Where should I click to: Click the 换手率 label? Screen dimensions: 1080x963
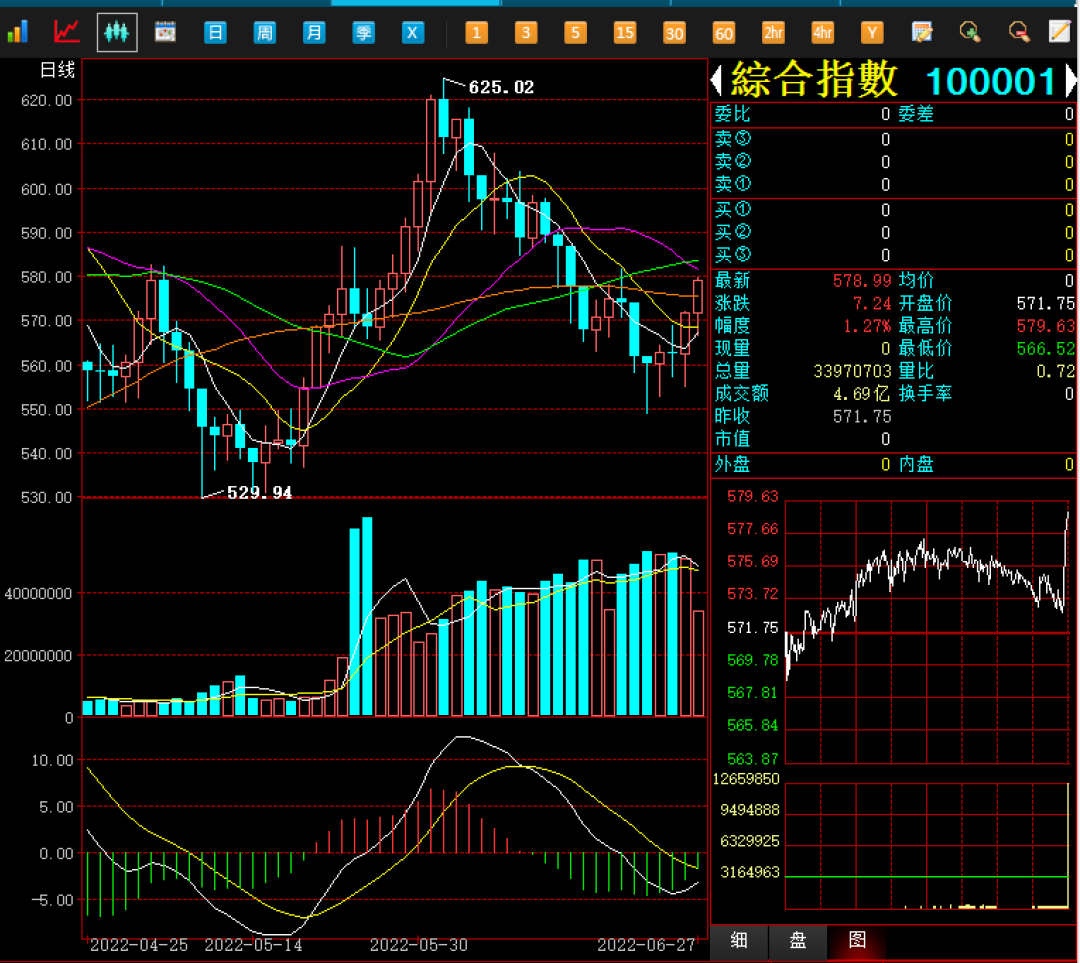click(x=925, y=394)
